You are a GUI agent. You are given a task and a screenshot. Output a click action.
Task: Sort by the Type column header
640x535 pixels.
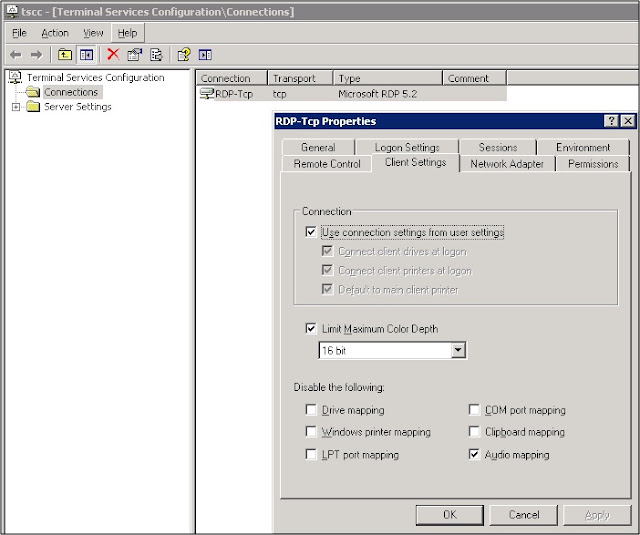[388, 78]
